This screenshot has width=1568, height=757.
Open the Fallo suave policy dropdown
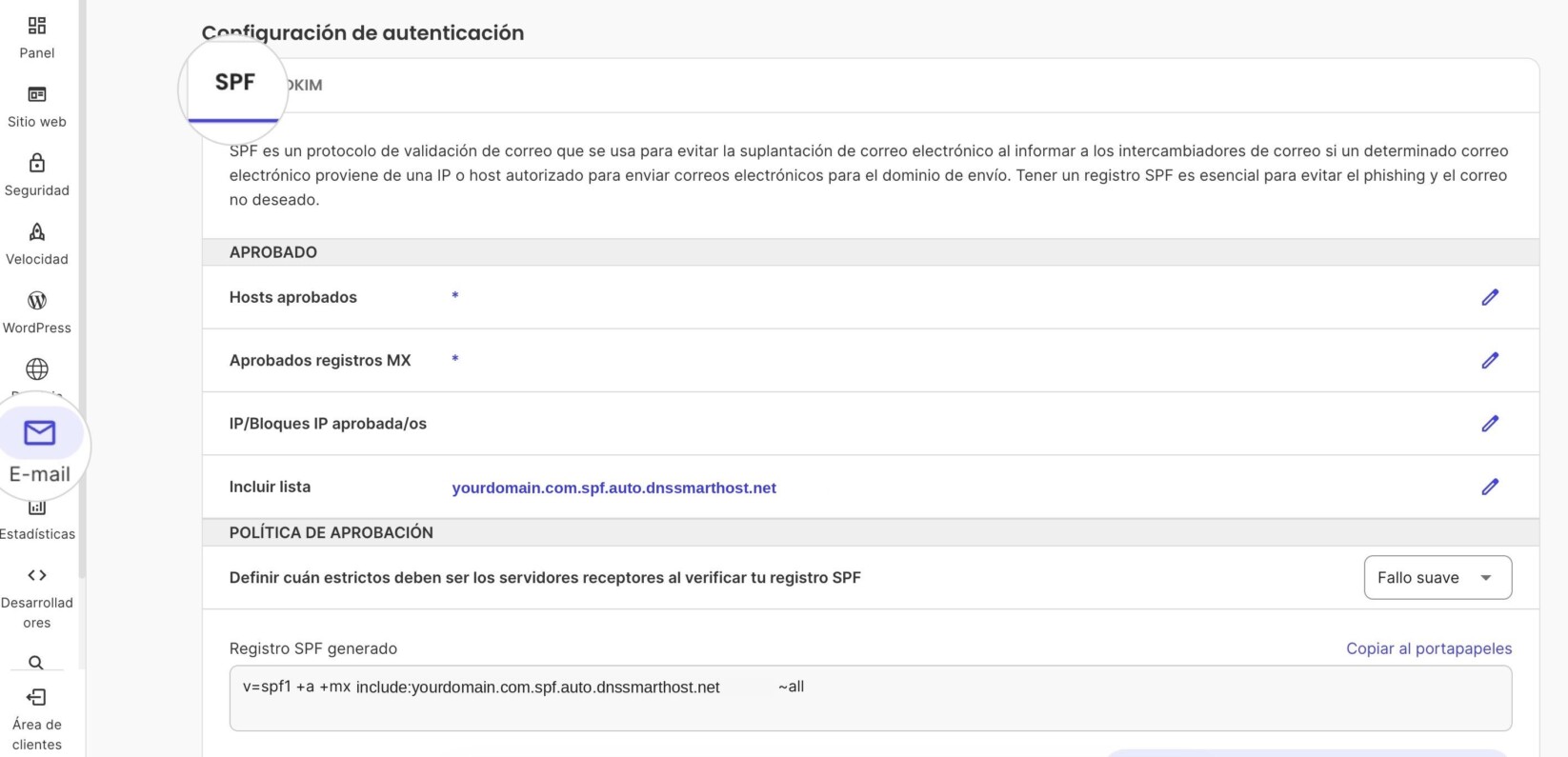click(x=1437, y=577)
